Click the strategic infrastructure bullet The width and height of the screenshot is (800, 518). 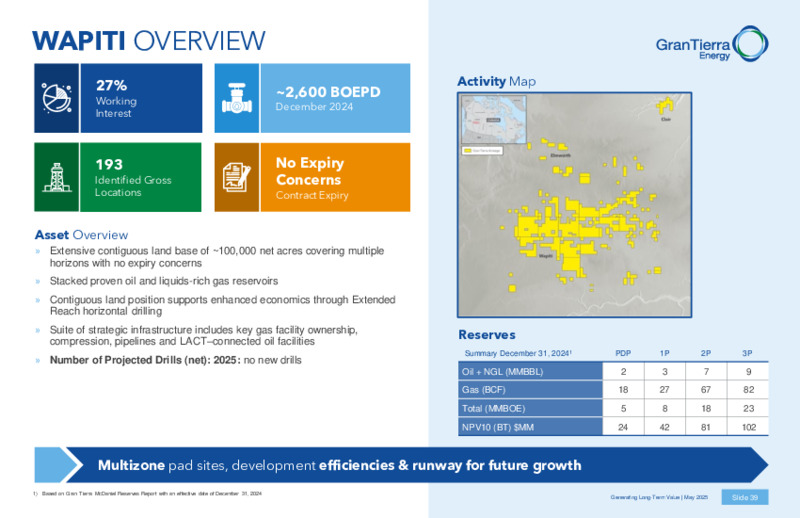click(204, 335)
